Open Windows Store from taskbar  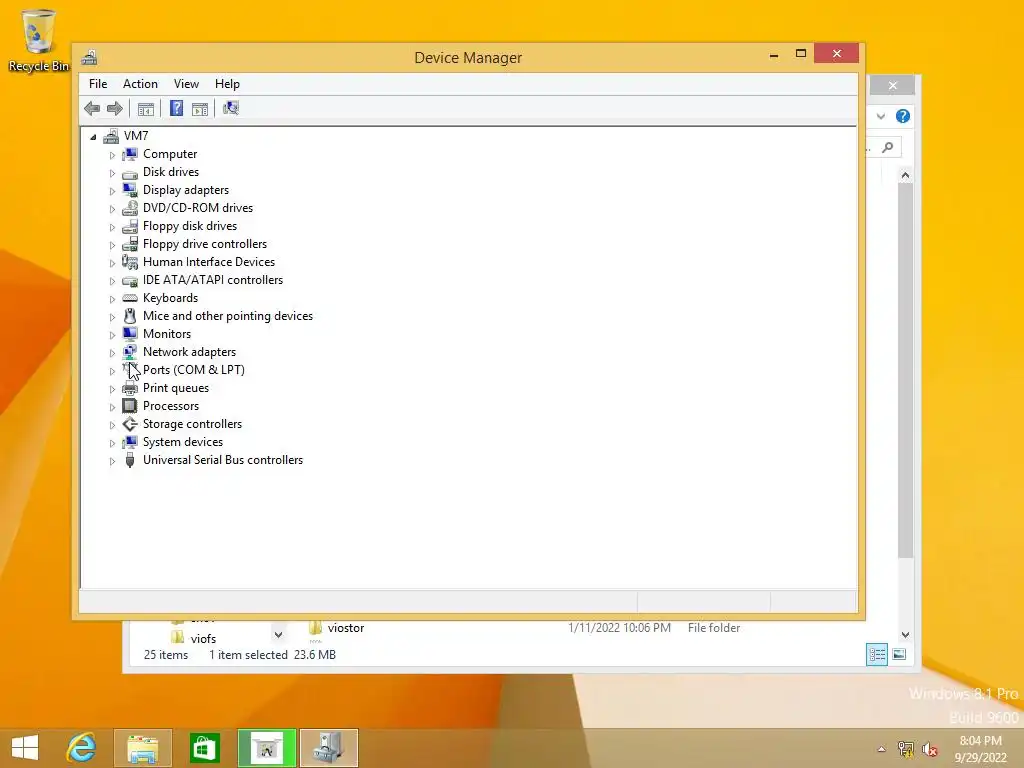[x=204, y=748]
